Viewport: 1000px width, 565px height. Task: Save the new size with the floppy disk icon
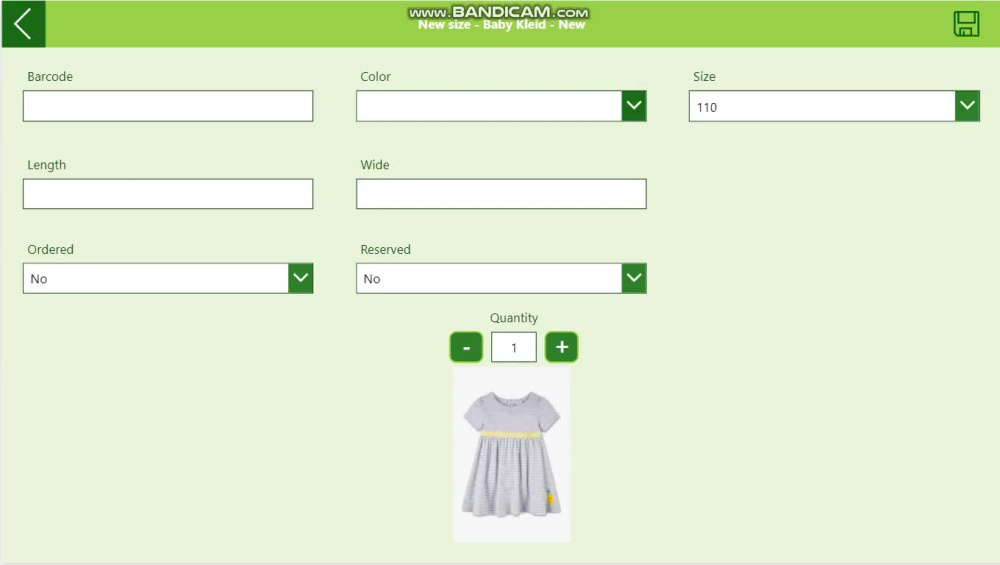pyautogui.click(x=966, y=24)
